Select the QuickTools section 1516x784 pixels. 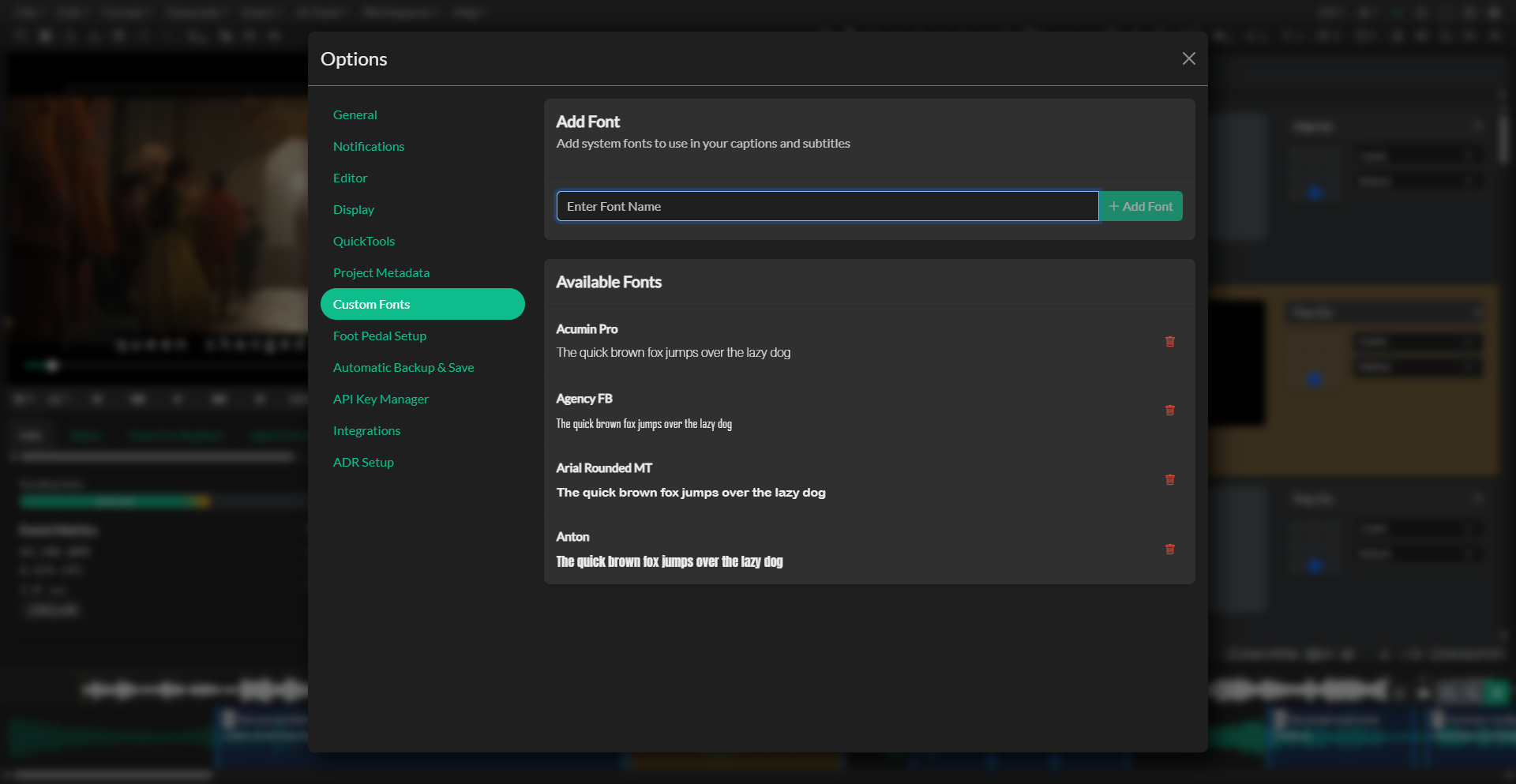coord(364,241)
